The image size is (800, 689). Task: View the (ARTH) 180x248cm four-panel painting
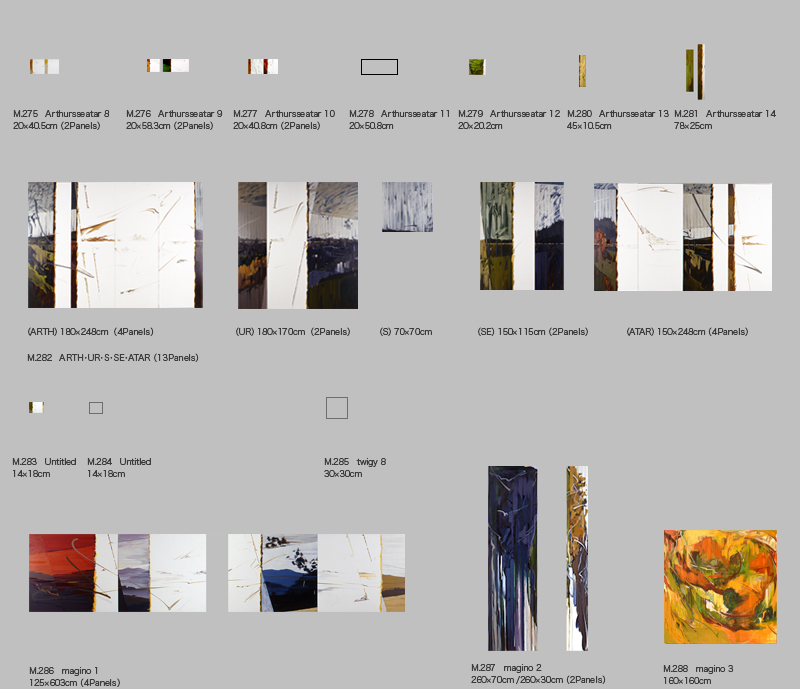tap(115, 245)
